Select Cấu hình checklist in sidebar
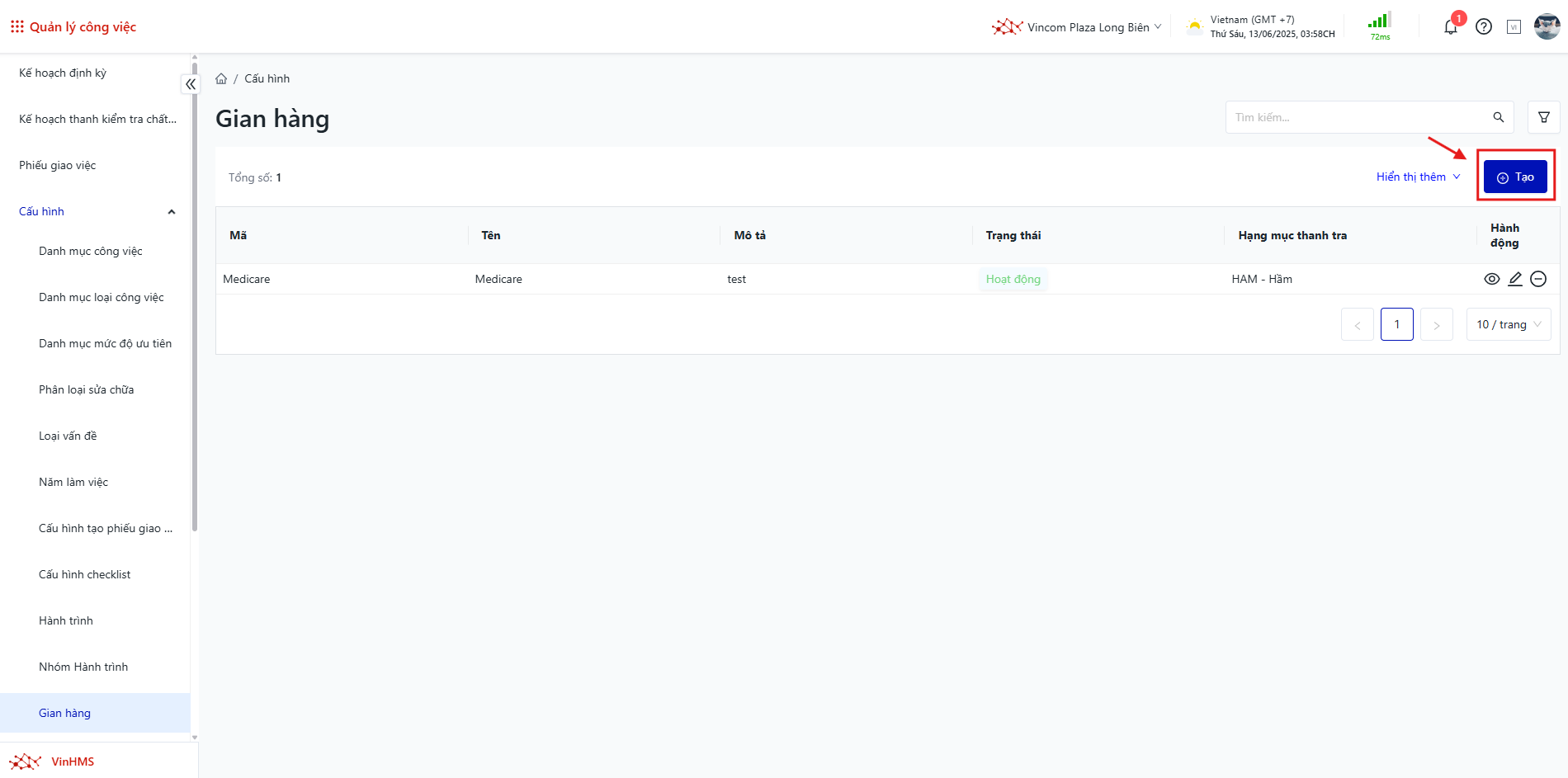 coord(85,575)
